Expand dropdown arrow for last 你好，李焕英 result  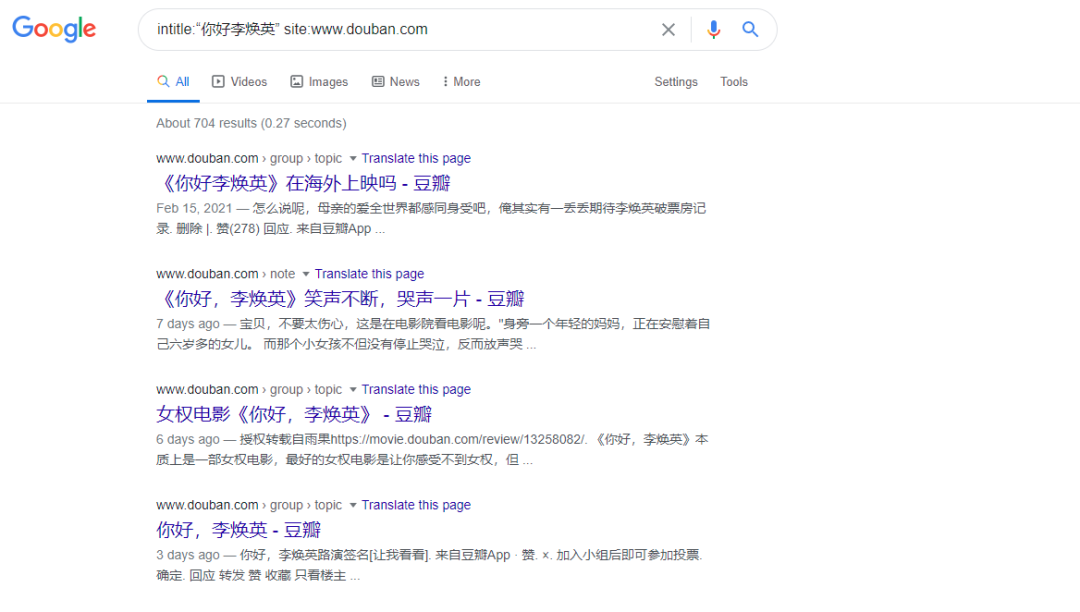[x=353, y=505]
